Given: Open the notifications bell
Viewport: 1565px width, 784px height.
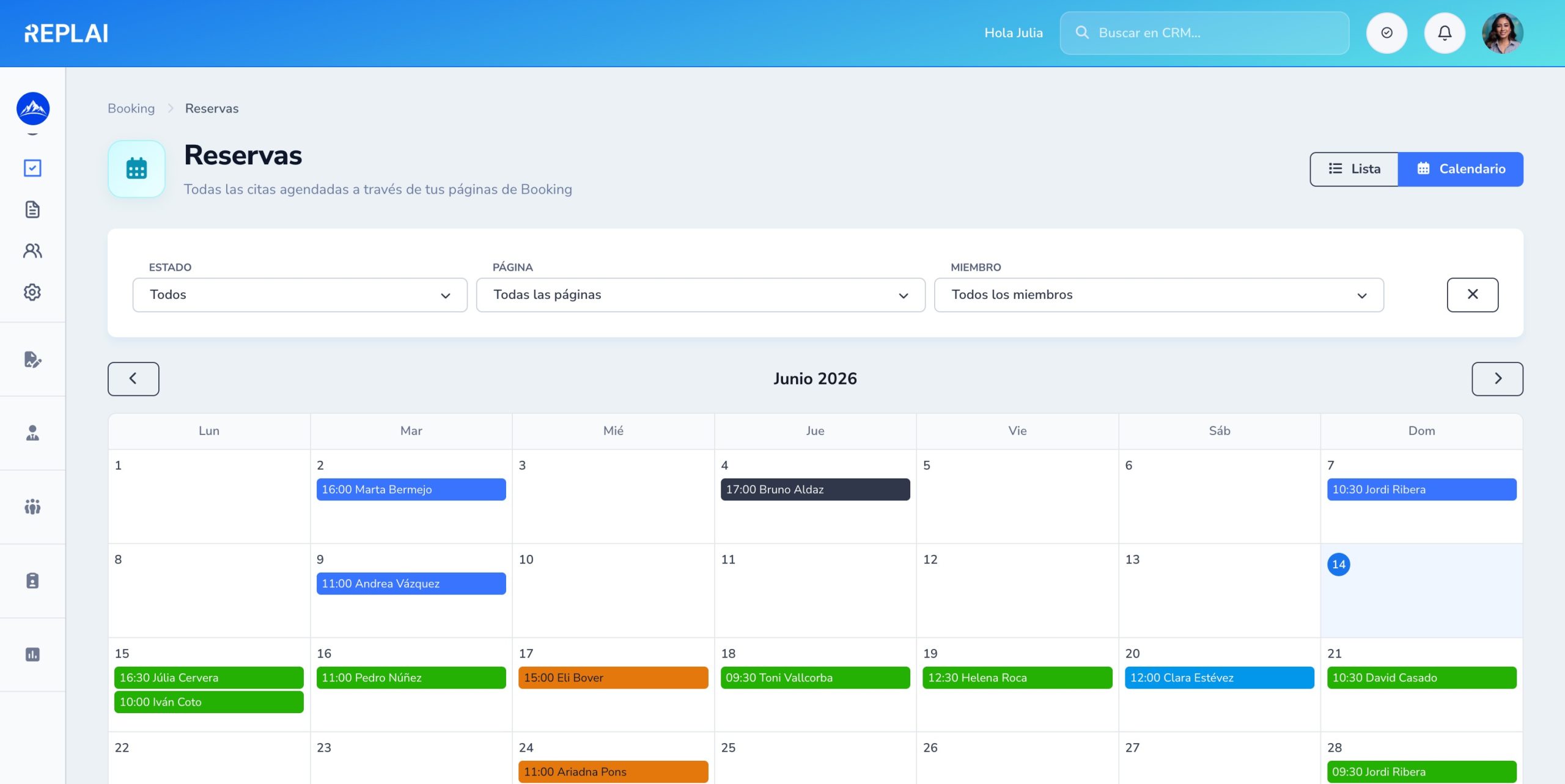Looking at the screenshot, I should click(x=1445, y=33).
